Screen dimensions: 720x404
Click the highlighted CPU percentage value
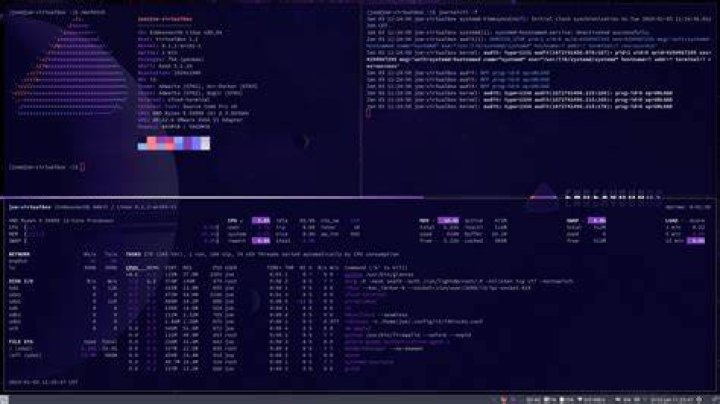click(261, 221)
